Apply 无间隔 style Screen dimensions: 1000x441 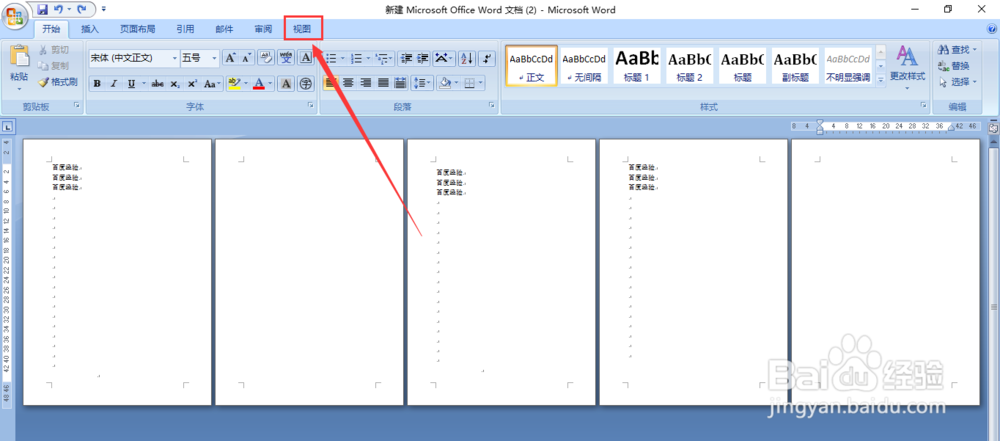point(584,65)
